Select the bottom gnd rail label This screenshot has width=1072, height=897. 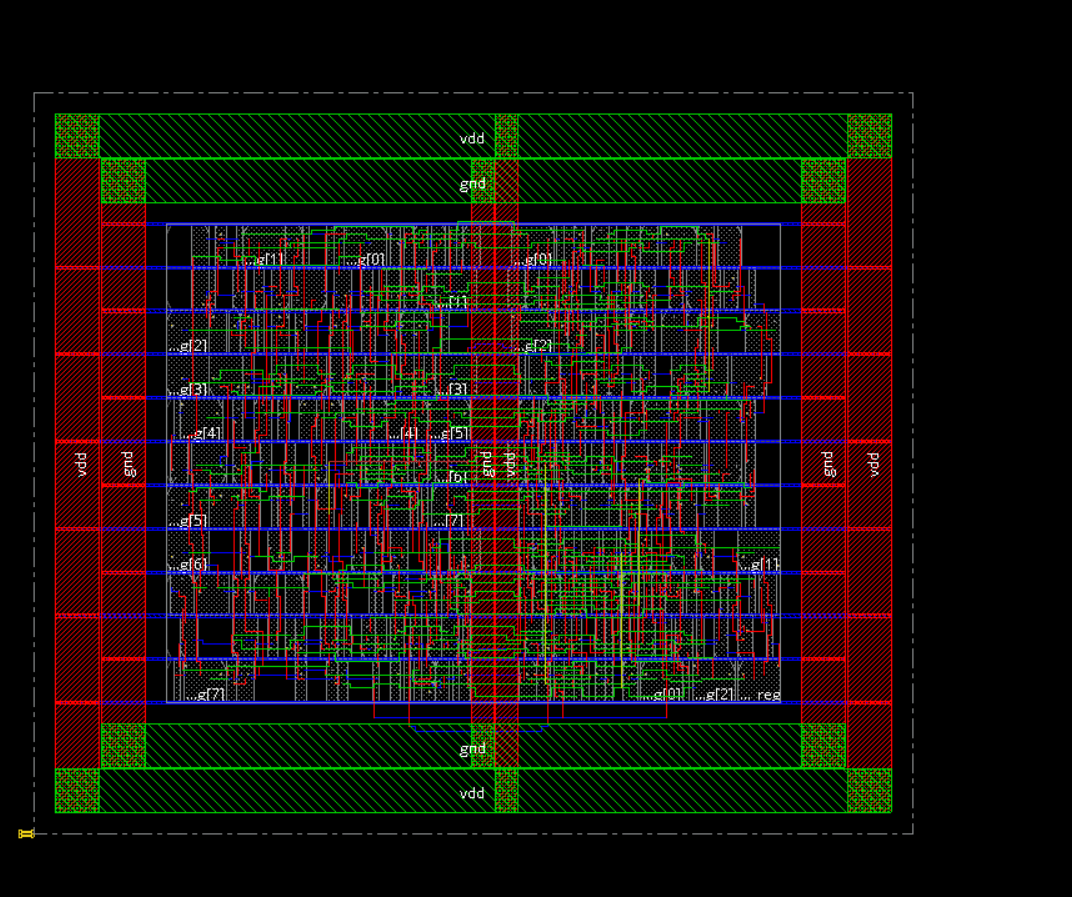pos(471,748)
